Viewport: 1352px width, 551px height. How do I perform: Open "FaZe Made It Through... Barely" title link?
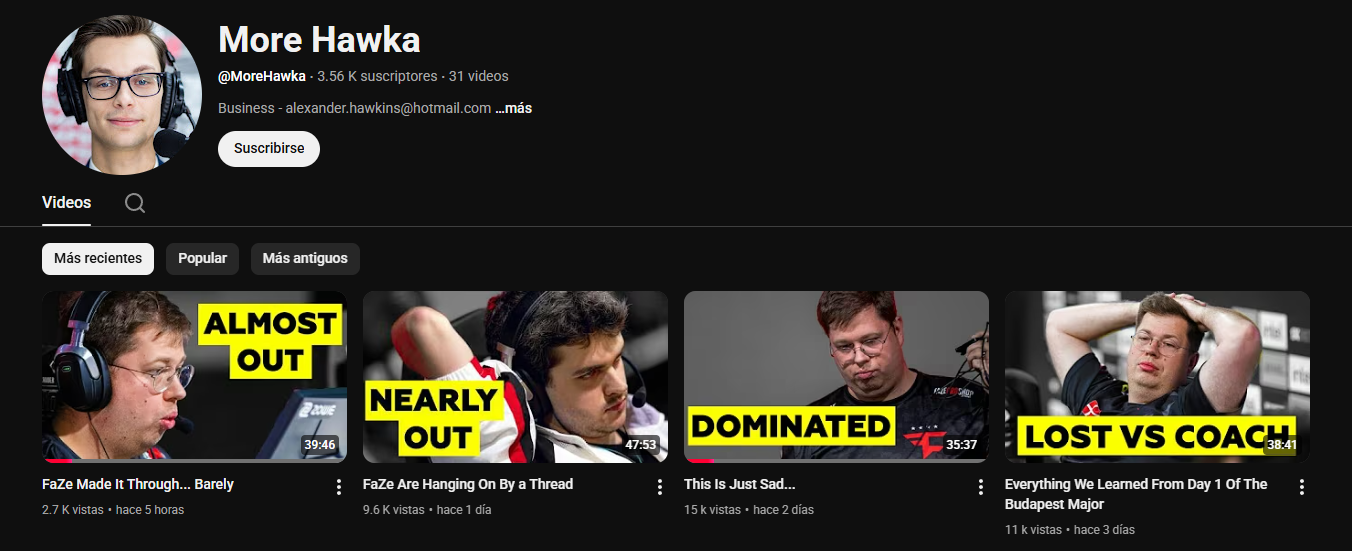[138, 484]
